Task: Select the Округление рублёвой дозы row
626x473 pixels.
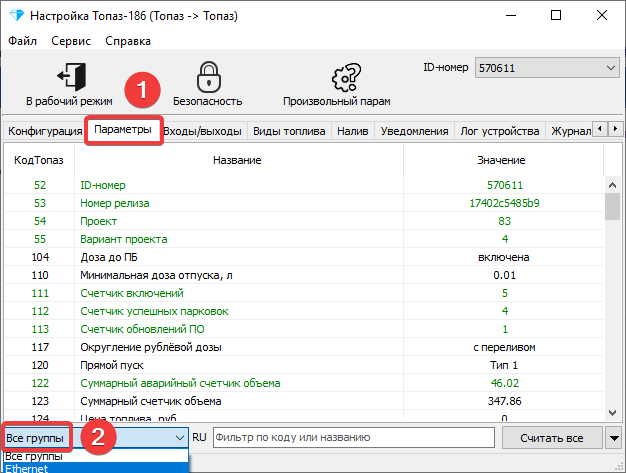Action: tap(304, 347)
